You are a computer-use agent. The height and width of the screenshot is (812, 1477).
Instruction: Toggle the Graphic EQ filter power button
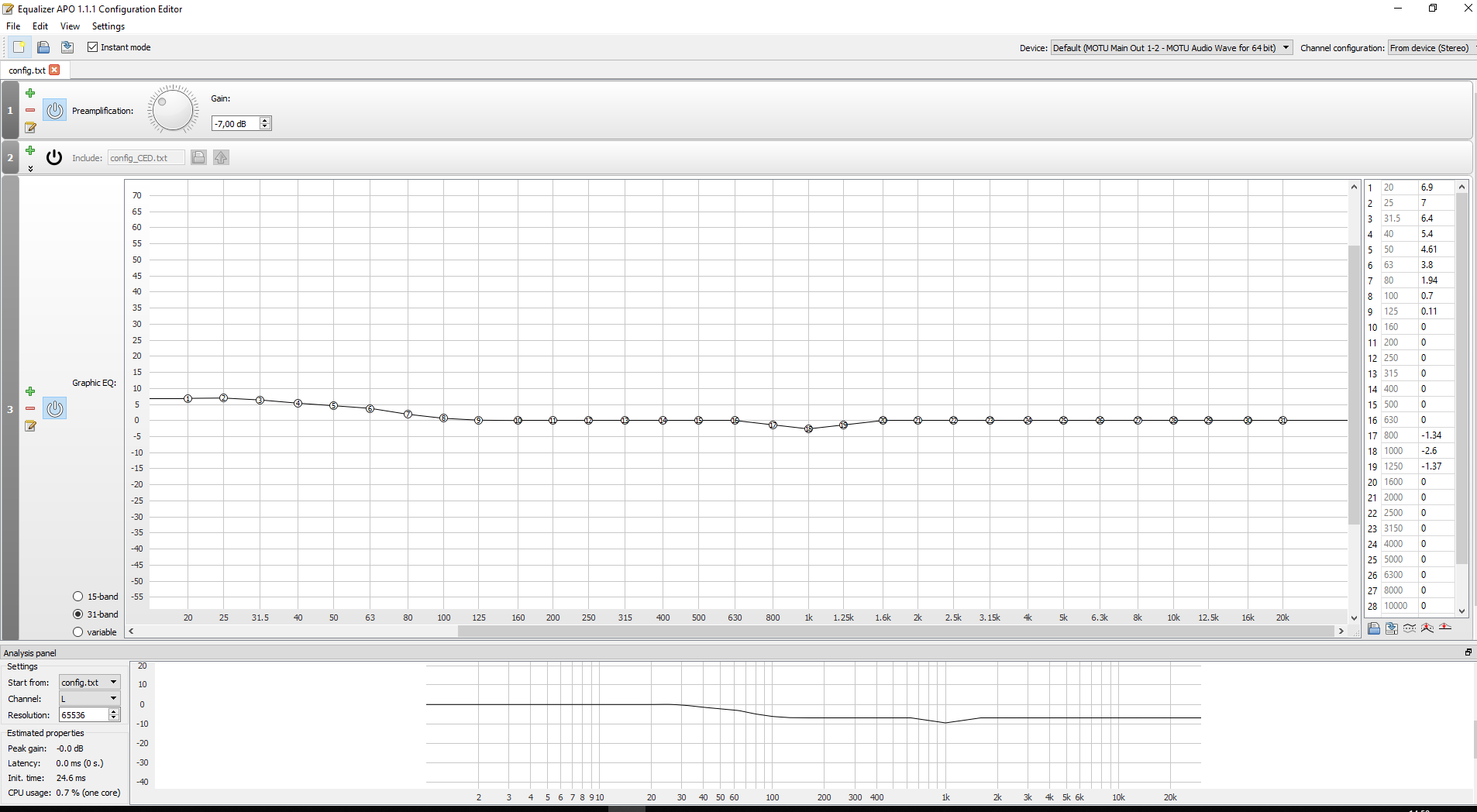coord(54,408)
